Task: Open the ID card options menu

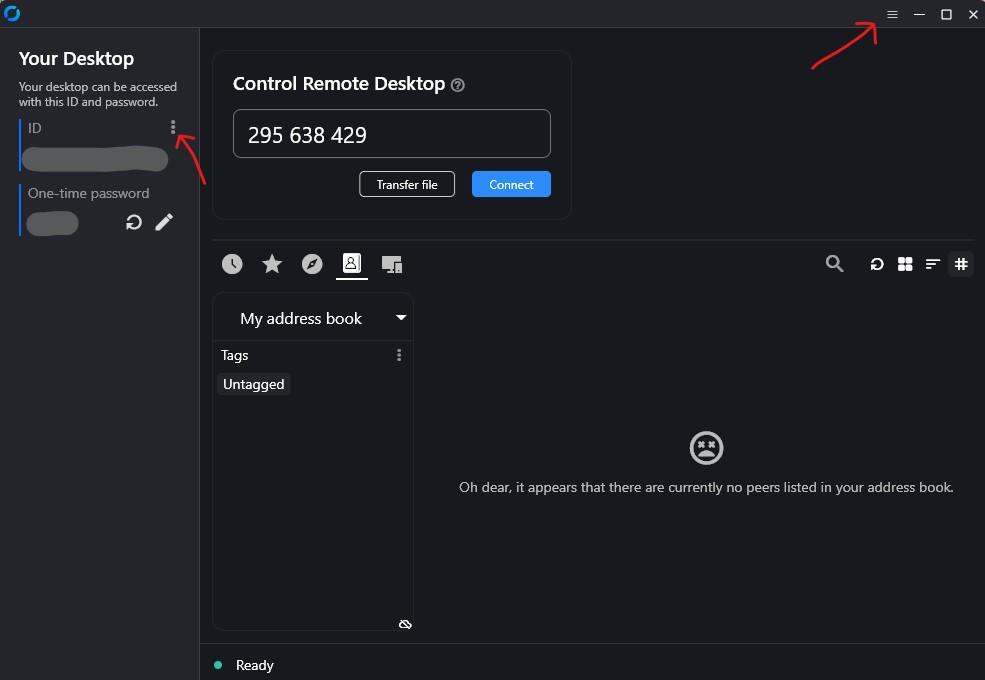Action: pos(172,127)
